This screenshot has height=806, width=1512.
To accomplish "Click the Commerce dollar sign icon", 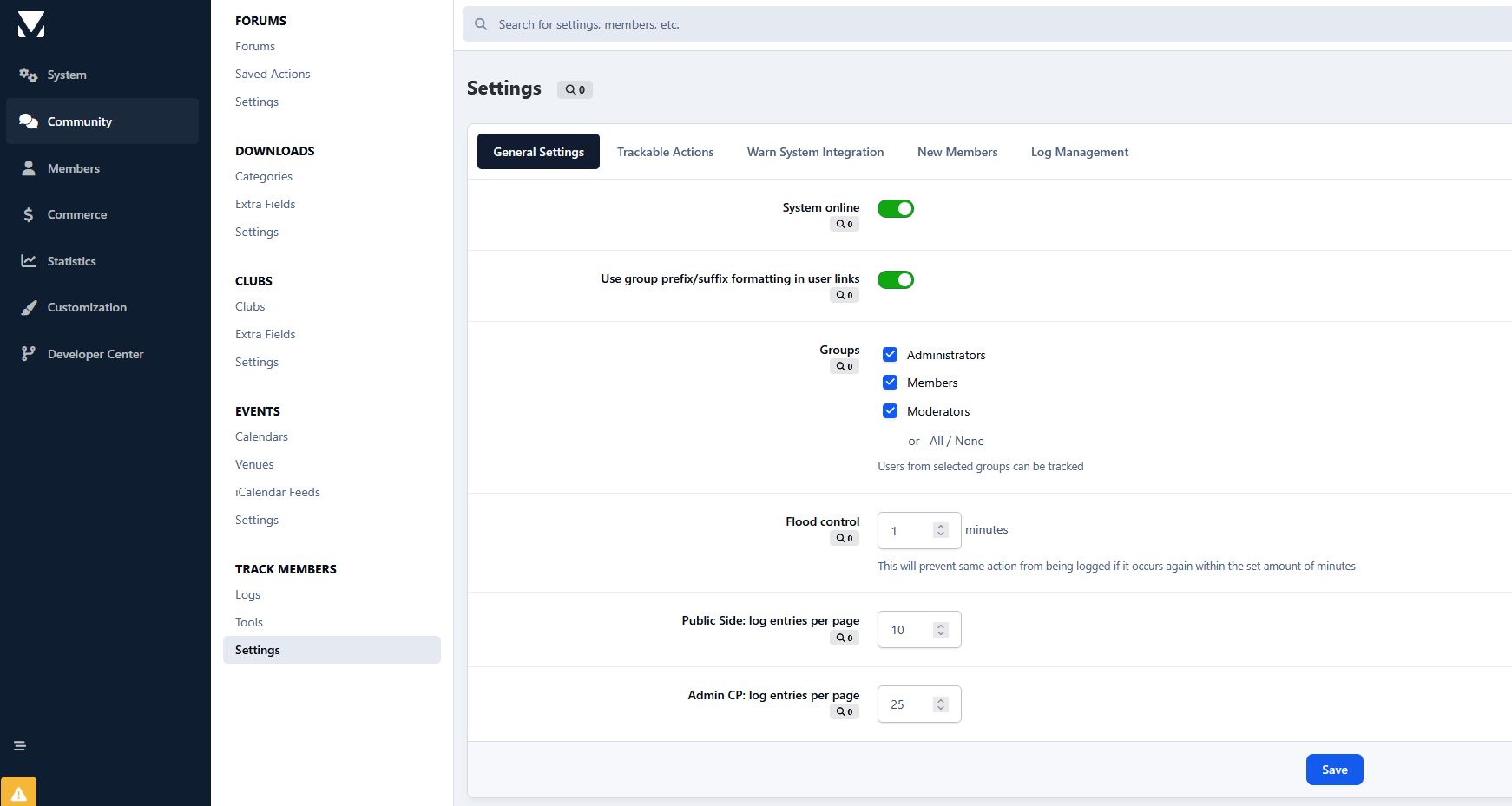I will click(x=29, y=214).
